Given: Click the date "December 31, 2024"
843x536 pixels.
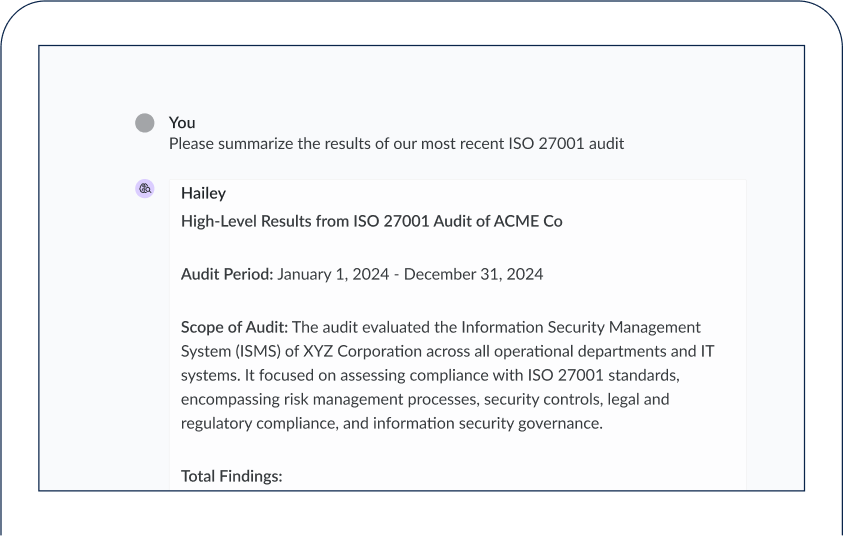Looking at the screenshot, I should (x=473, y=274).
